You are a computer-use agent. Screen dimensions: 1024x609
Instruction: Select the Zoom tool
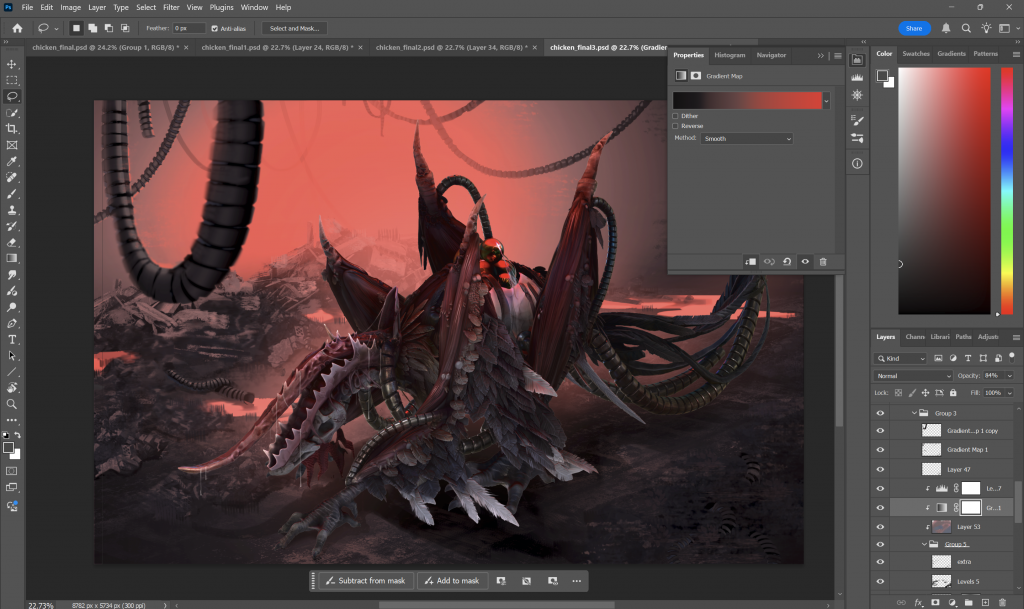pyautogui.click(x=12, y=404)
